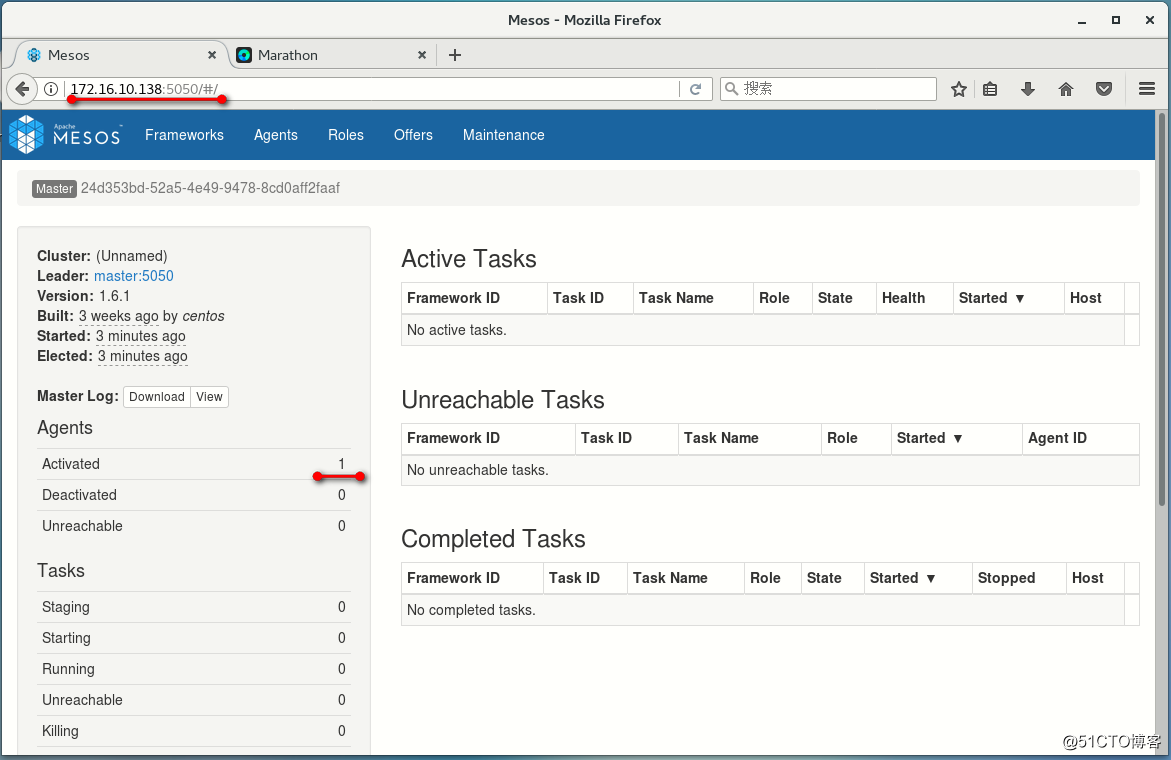This screenshot has width=1171, height=760.
Task: Click the '3 weeks ago' built time
Action: pos(118,317)
